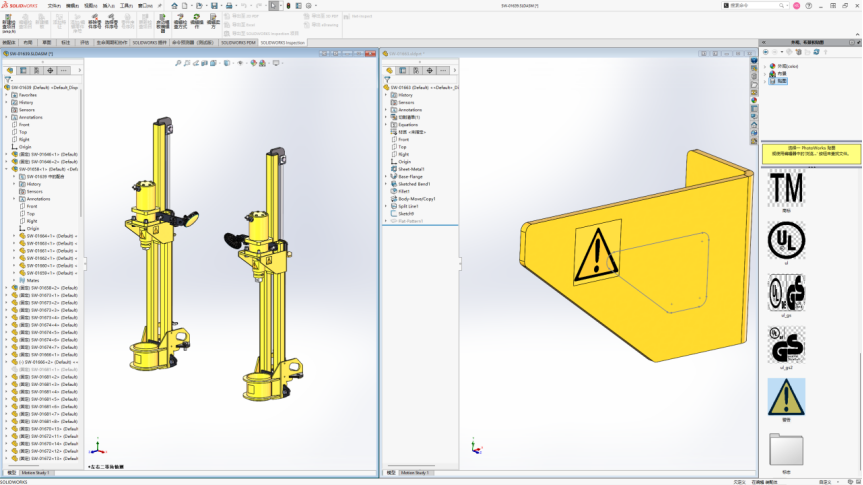Expand the Annotations node in right part tree
Viewport: 863px width, 485px height.
(x=385, y=110)
